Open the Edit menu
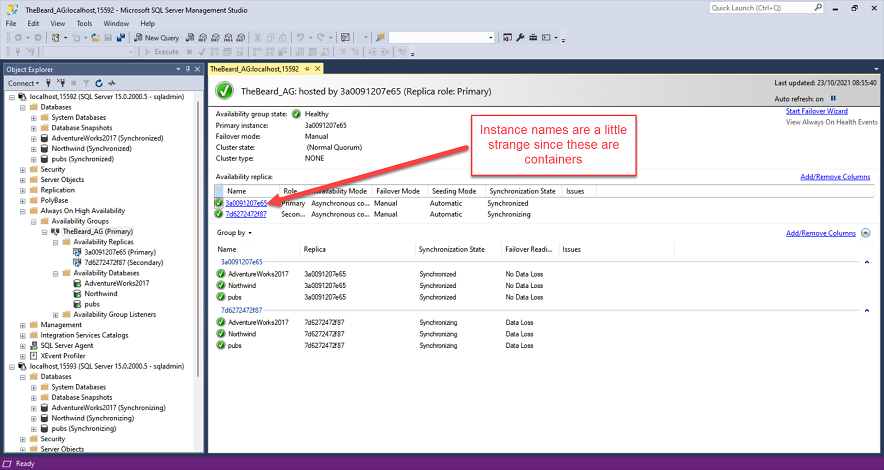884x470 pixels. coord(33,24)
